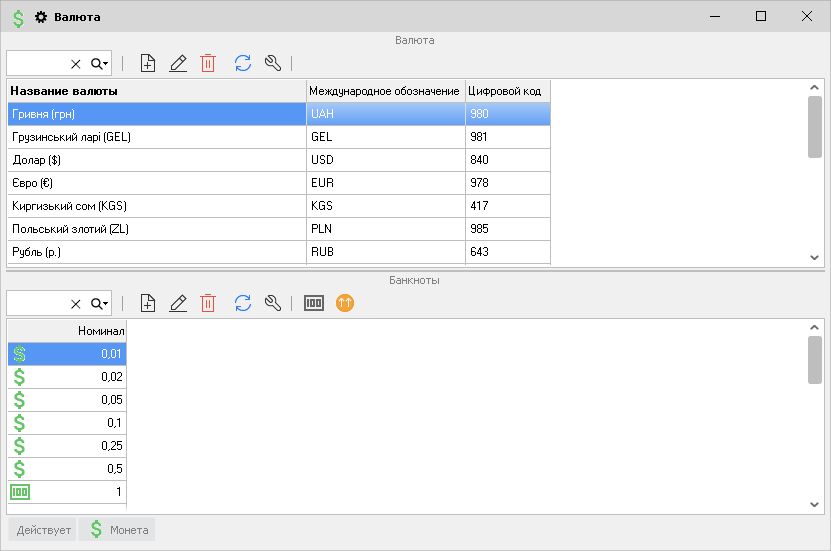Refresh the banknotes list
Image resolution: width=831 pixels, height=551 pixels.
point(243,302)
